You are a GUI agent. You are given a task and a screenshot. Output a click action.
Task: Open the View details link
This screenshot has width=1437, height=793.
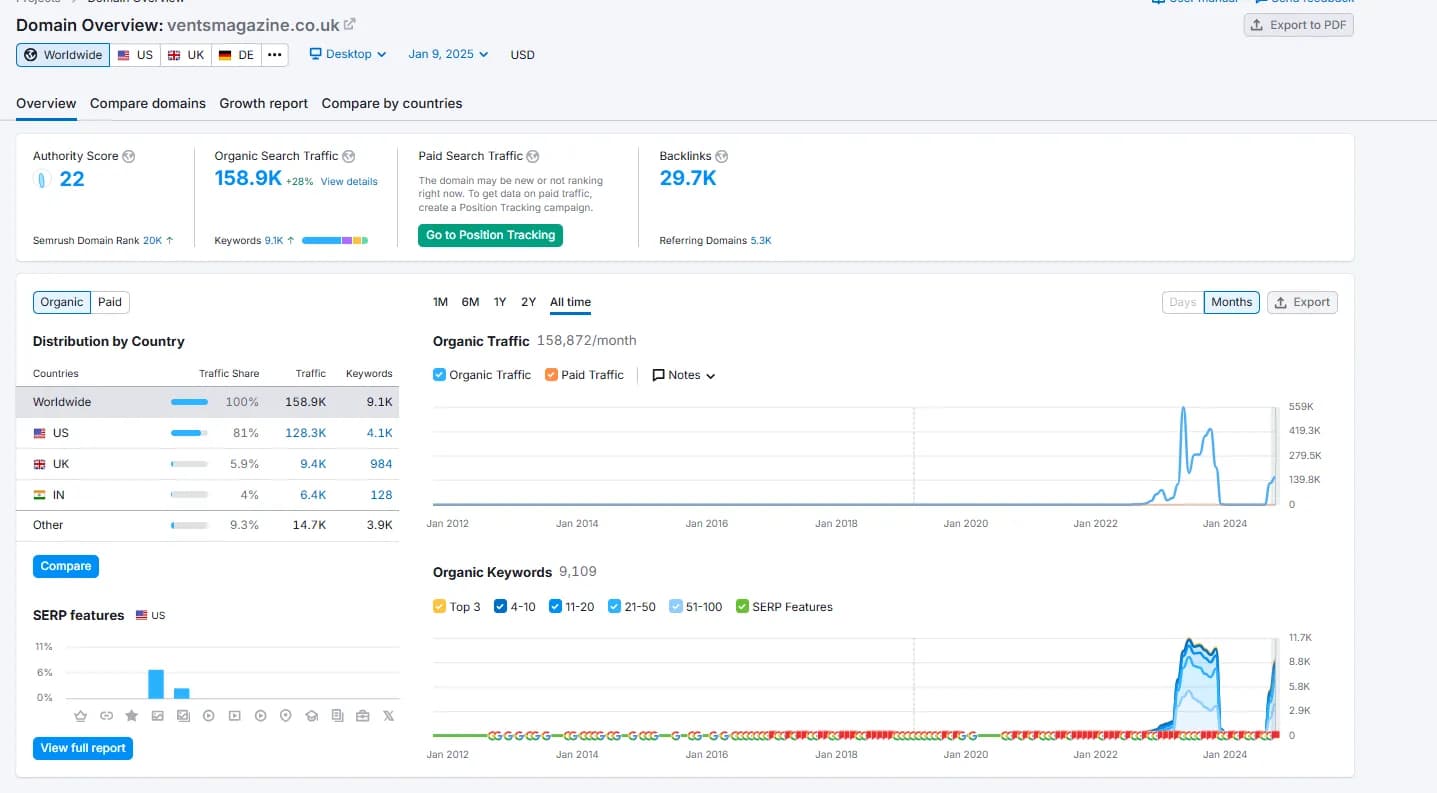[349, 182]
